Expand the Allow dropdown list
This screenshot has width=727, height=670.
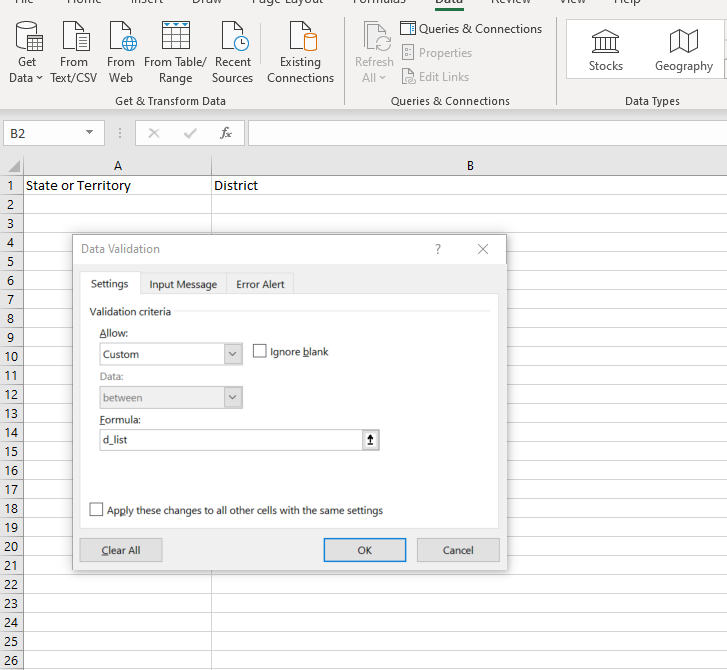point(233,354)
